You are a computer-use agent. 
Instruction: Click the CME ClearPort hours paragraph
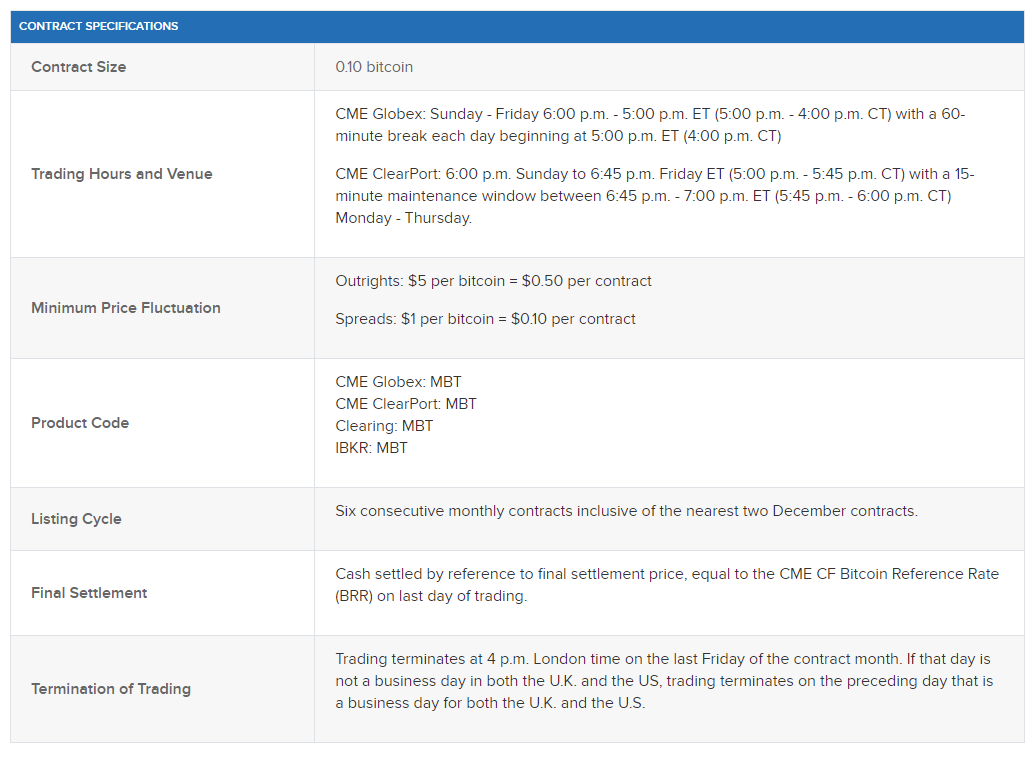[x=655, y=196]
